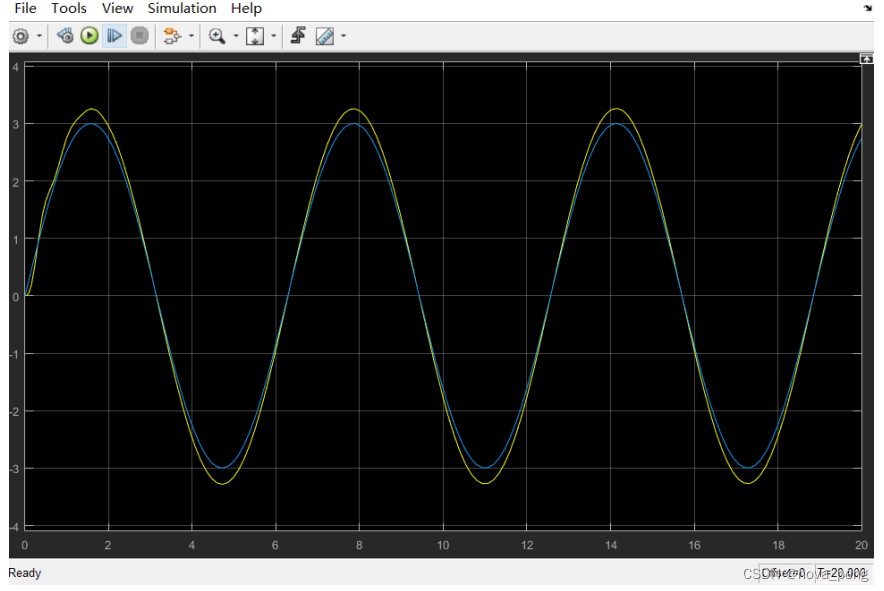
Task: Open the File menu
Action: pos(25,8)
